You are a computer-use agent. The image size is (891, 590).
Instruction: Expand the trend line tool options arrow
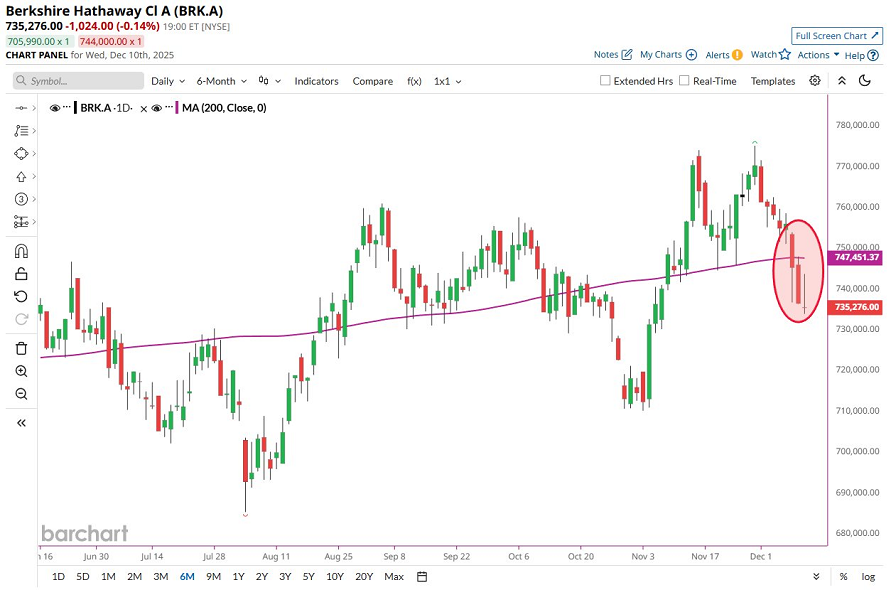(34, 108)
